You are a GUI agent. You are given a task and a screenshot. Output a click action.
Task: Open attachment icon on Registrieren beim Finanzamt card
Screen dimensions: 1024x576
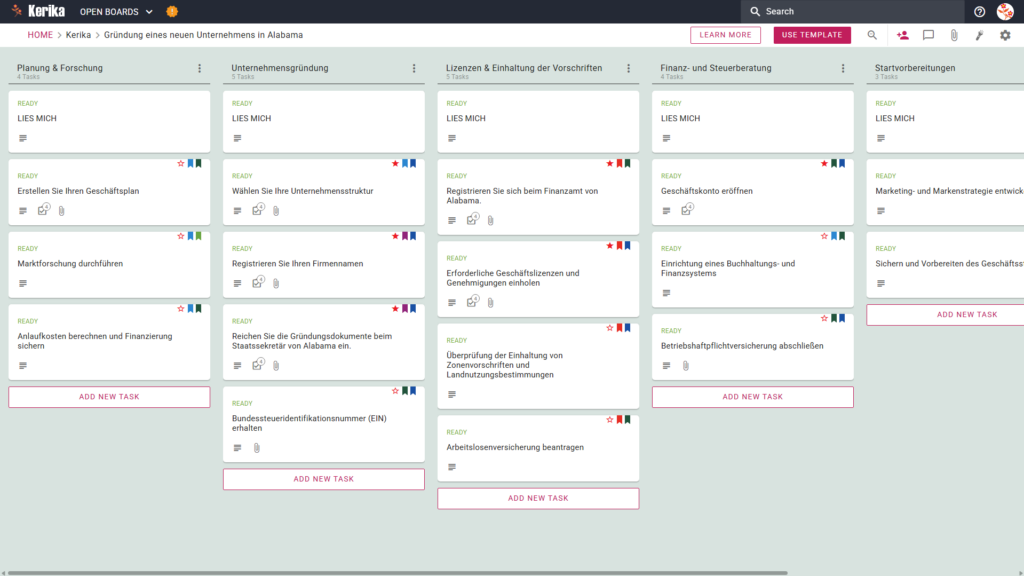coord(490,221)
